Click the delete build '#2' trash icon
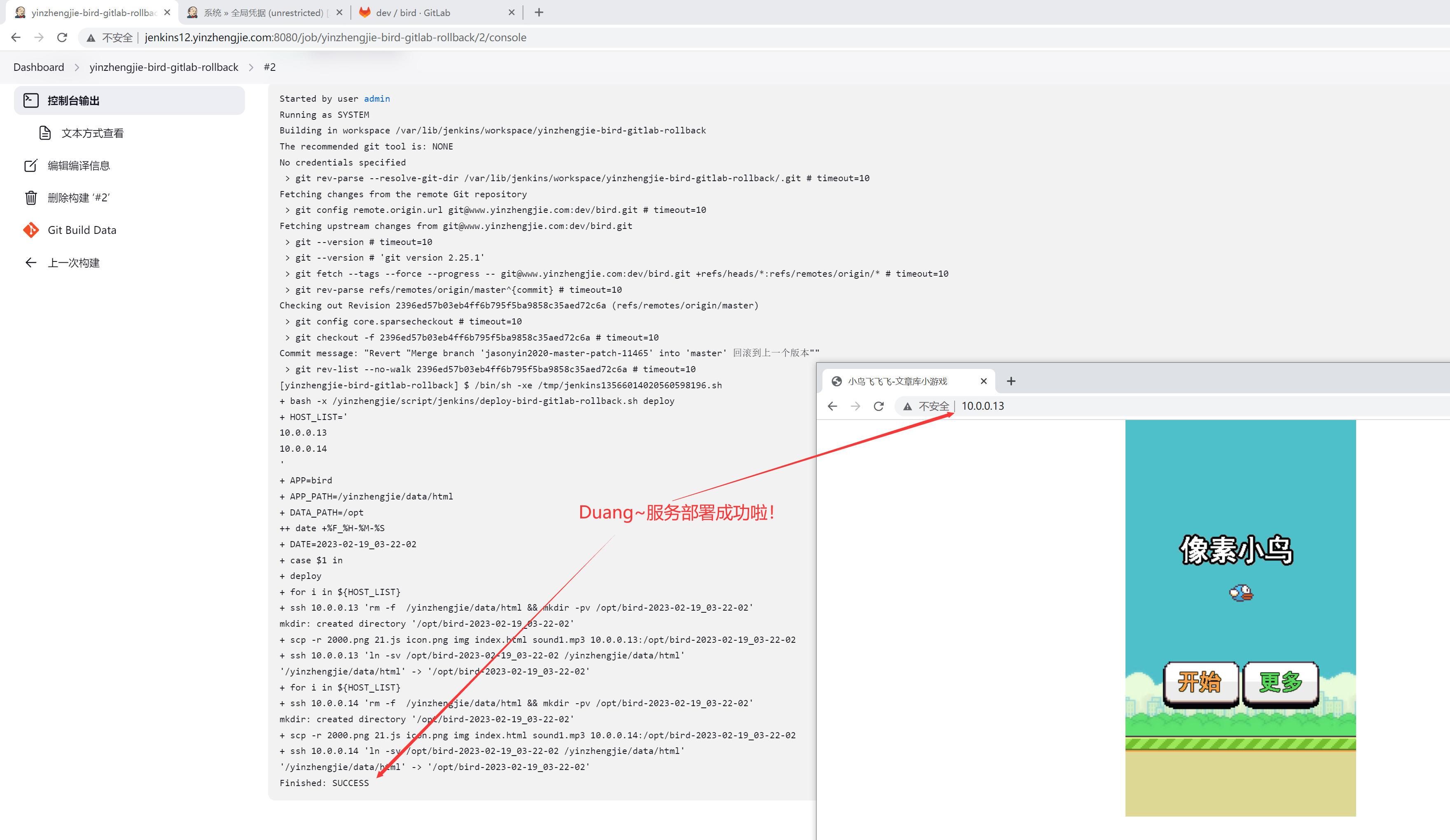 click(x=30, y=198)
